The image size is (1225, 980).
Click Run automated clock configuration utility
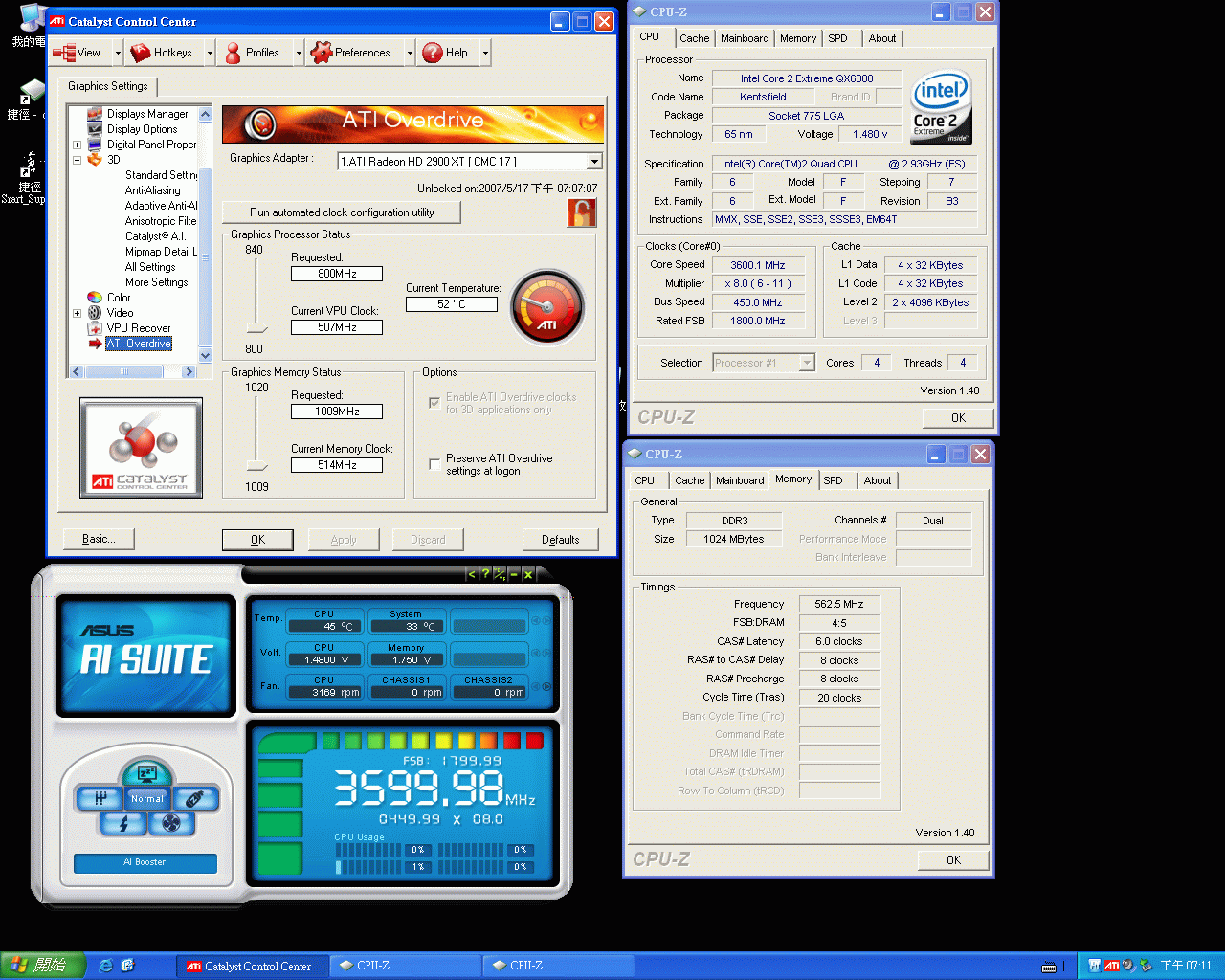click(x=342, y=212)
